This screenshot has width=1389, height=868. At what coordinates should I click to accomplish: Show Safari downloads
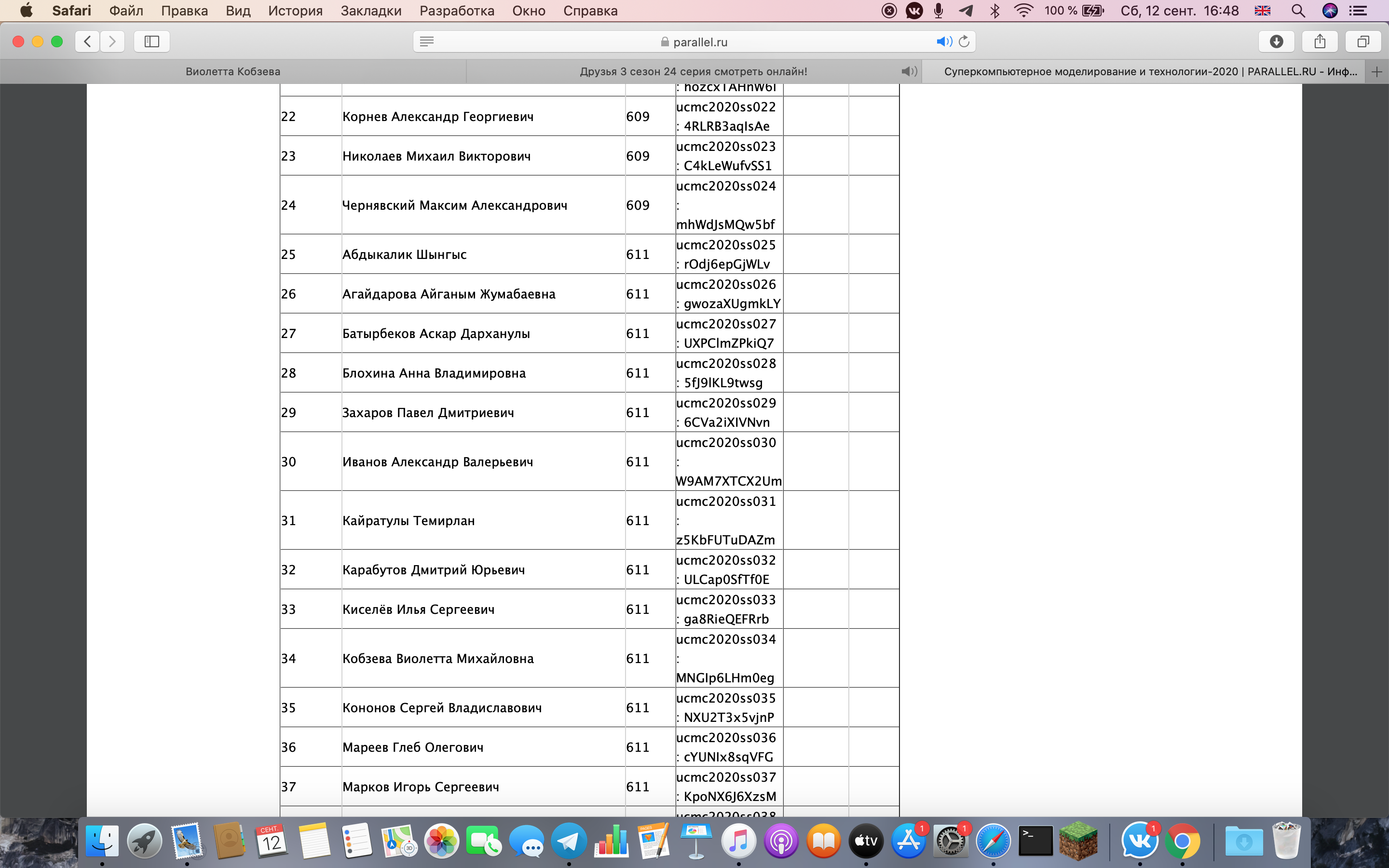click(1276, 41)
